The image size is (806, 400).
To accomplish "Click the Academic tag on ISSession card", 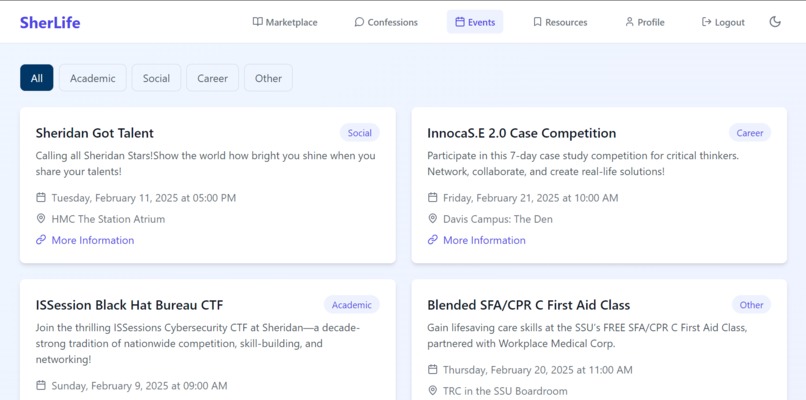I will [352, 304].
